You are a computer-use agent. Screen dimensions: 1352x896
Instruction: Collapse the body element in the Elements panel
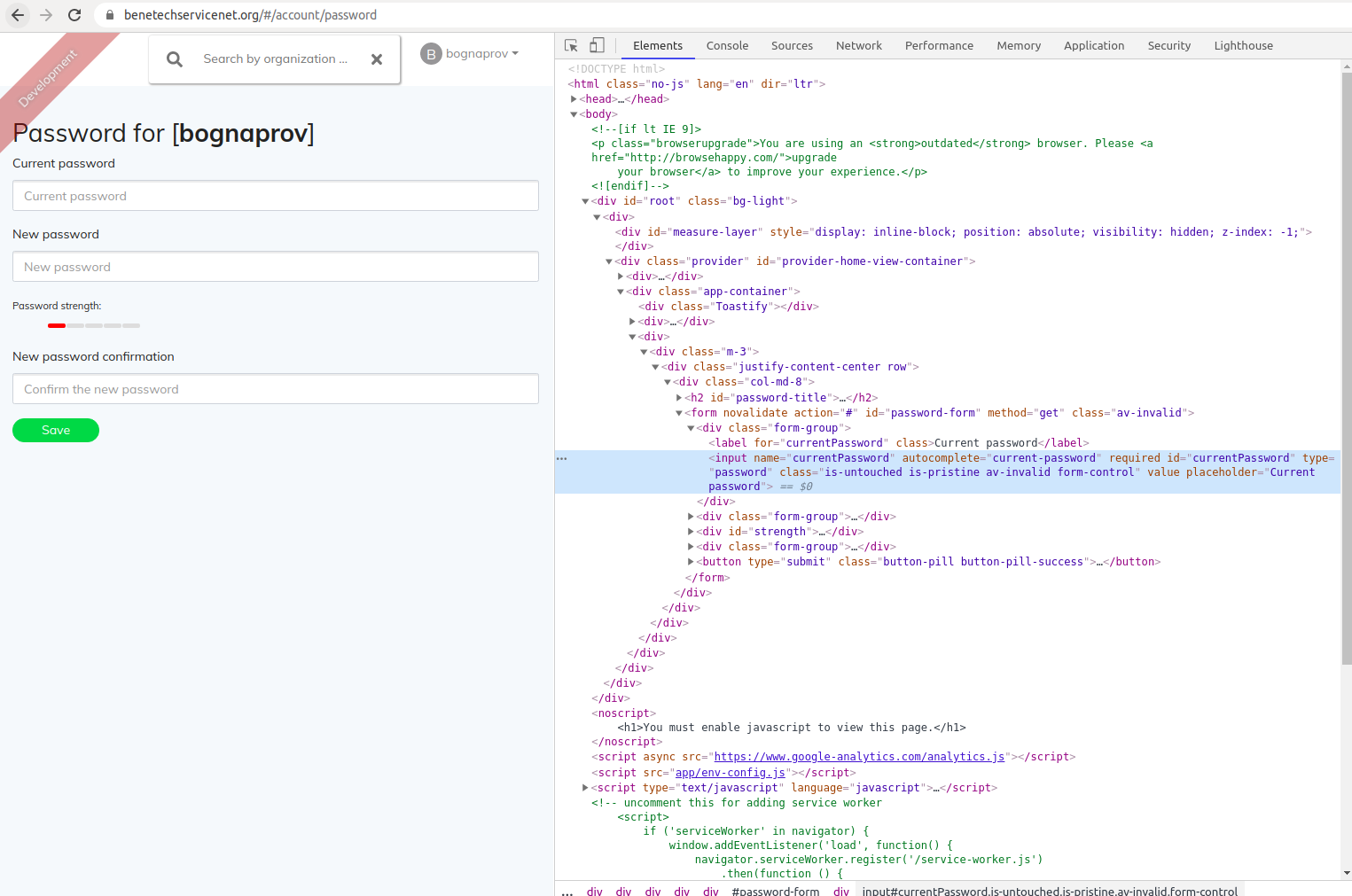click(x=574, y=113)
